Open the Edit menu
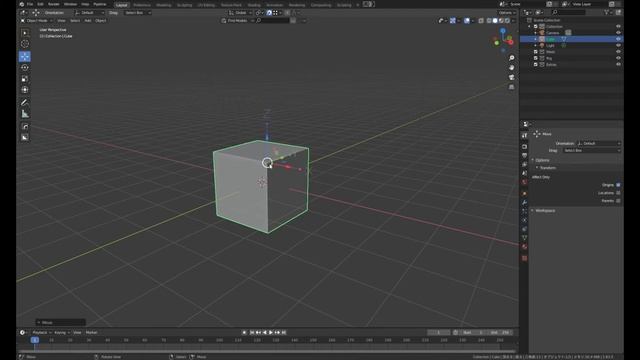Image resolution: width=640 pixels, height=360 pixels. pos(40,4)
